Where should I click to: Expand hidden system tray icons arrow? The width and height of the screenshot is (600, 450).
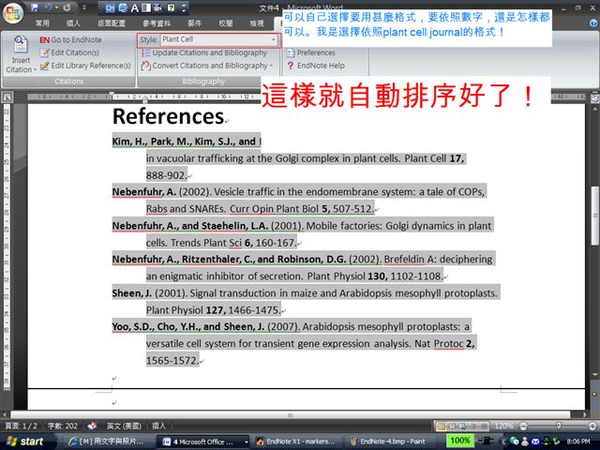point(503,442)
